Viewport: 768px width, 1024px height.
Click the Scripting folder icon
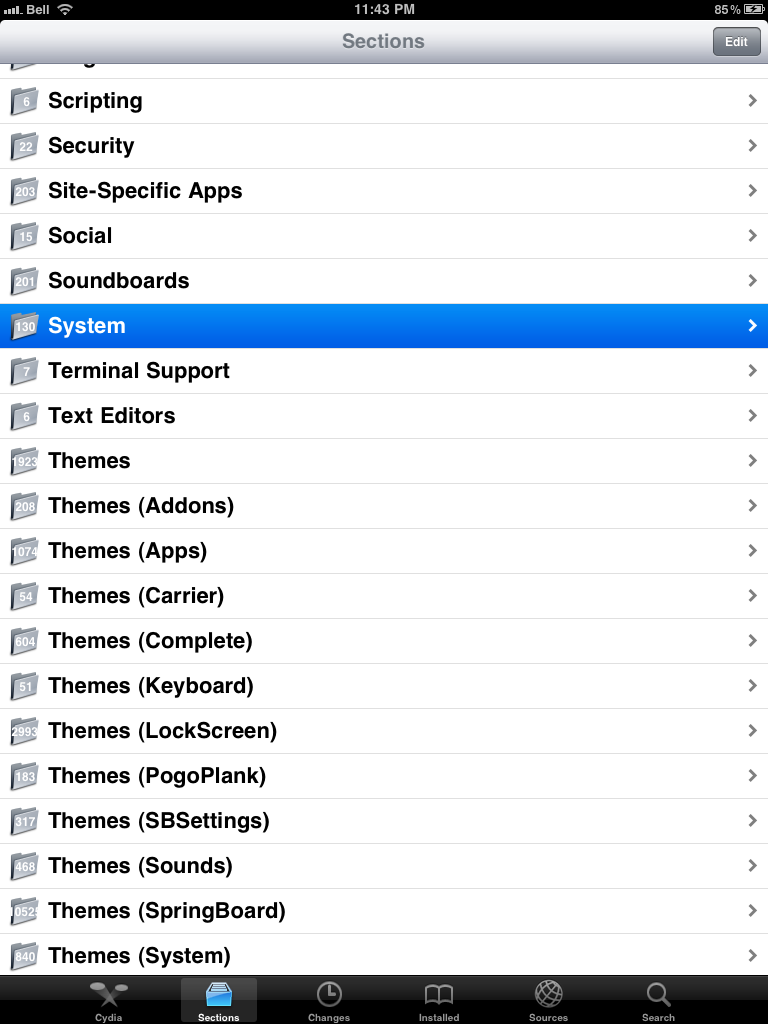pyautogui.click(x=24, y=101)
